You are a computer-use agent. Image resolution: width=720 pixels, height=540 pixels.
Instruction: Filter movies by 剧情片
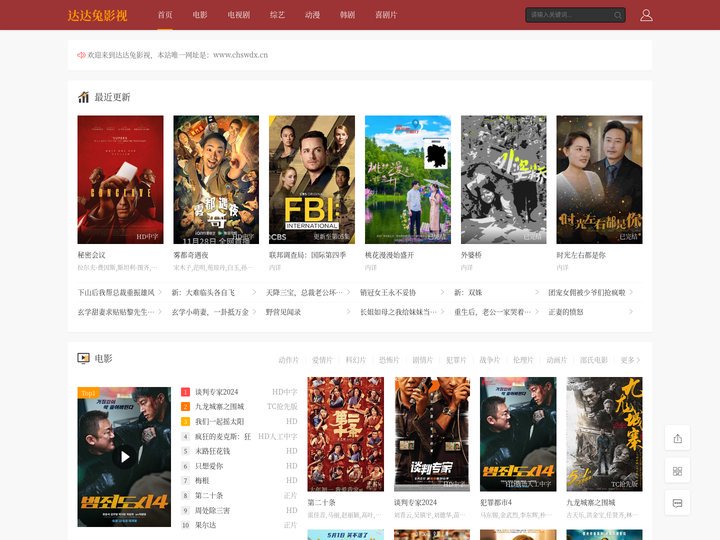(422, 360)
